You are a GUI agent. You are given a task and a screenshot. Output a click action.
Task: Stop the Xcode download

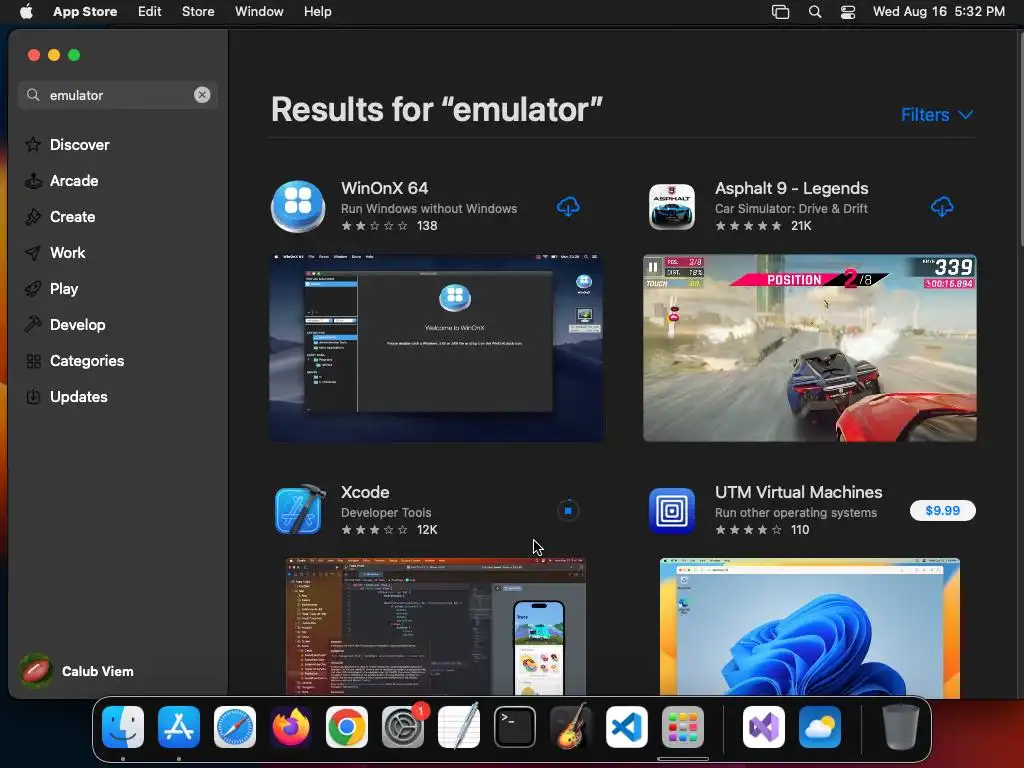click(x=568, y=511)
